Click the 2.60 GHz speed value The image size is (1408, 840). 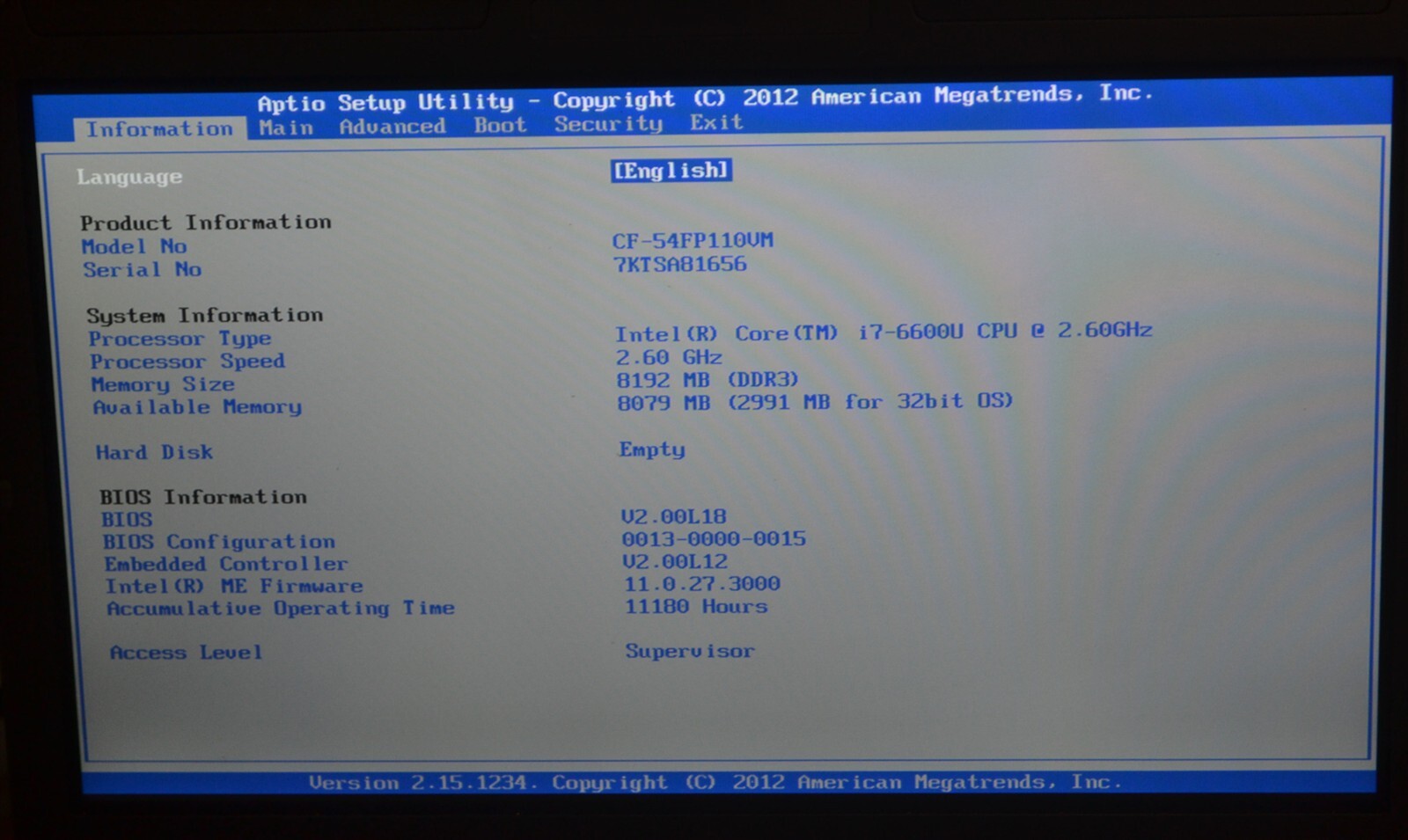click(x=669, y=357)
